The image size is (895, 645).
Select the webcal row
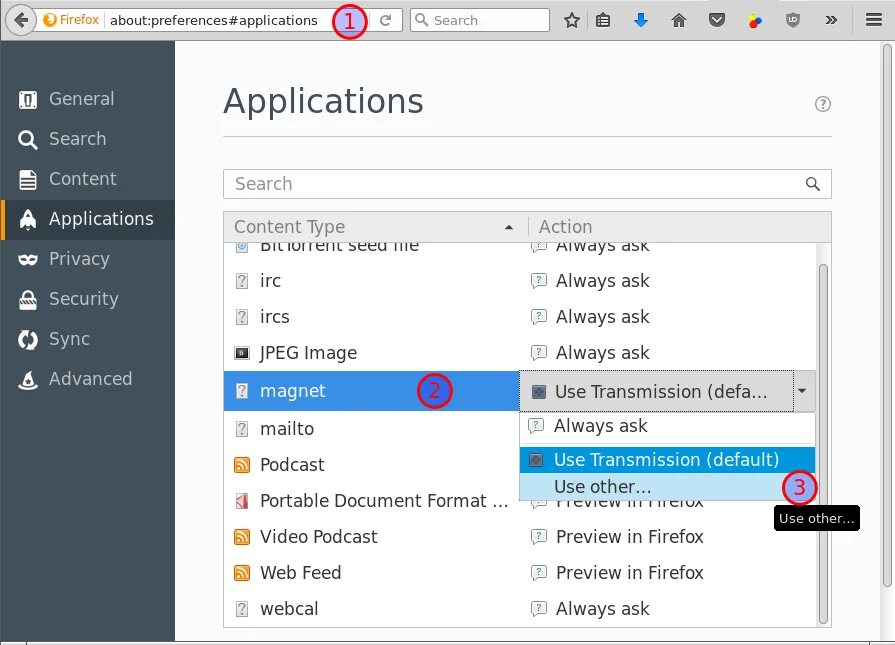pyautogui.click(x=521, y=608)
